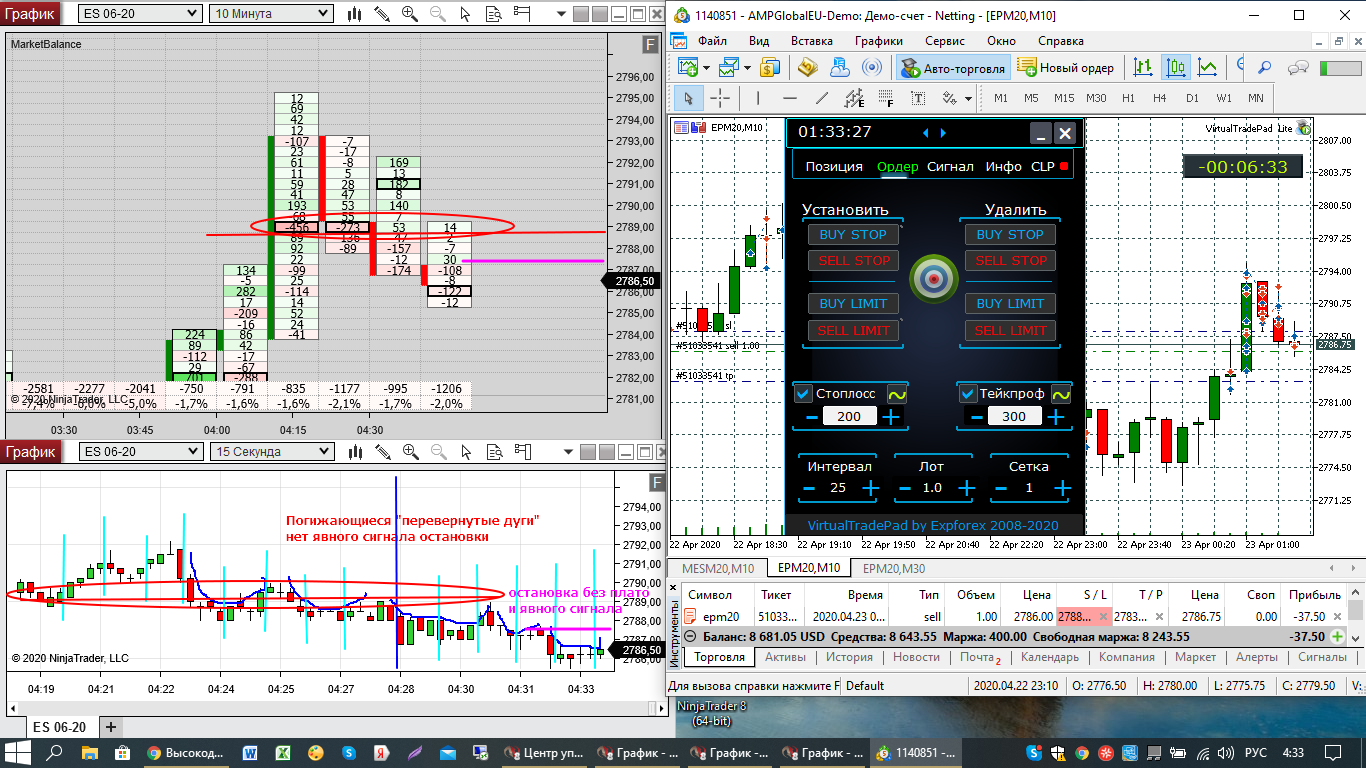This screenshot has height=768, width=1366.
Task: Toggle yellow wave button next to Стоплосс
Action: coord(895,394)
